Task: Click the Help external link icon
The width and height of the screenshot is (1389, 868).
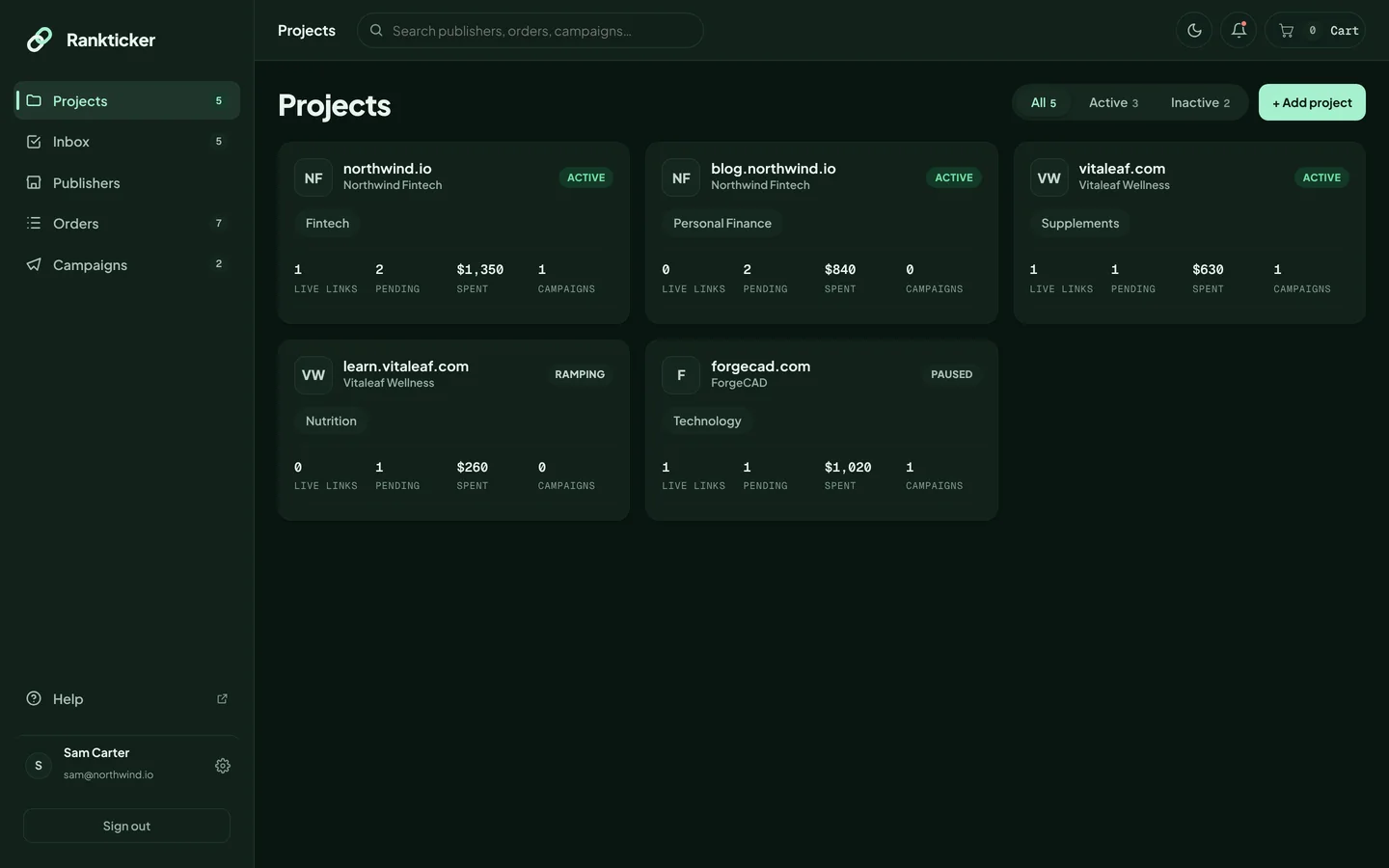Action: pyautogui.click(x=222, y=699)
